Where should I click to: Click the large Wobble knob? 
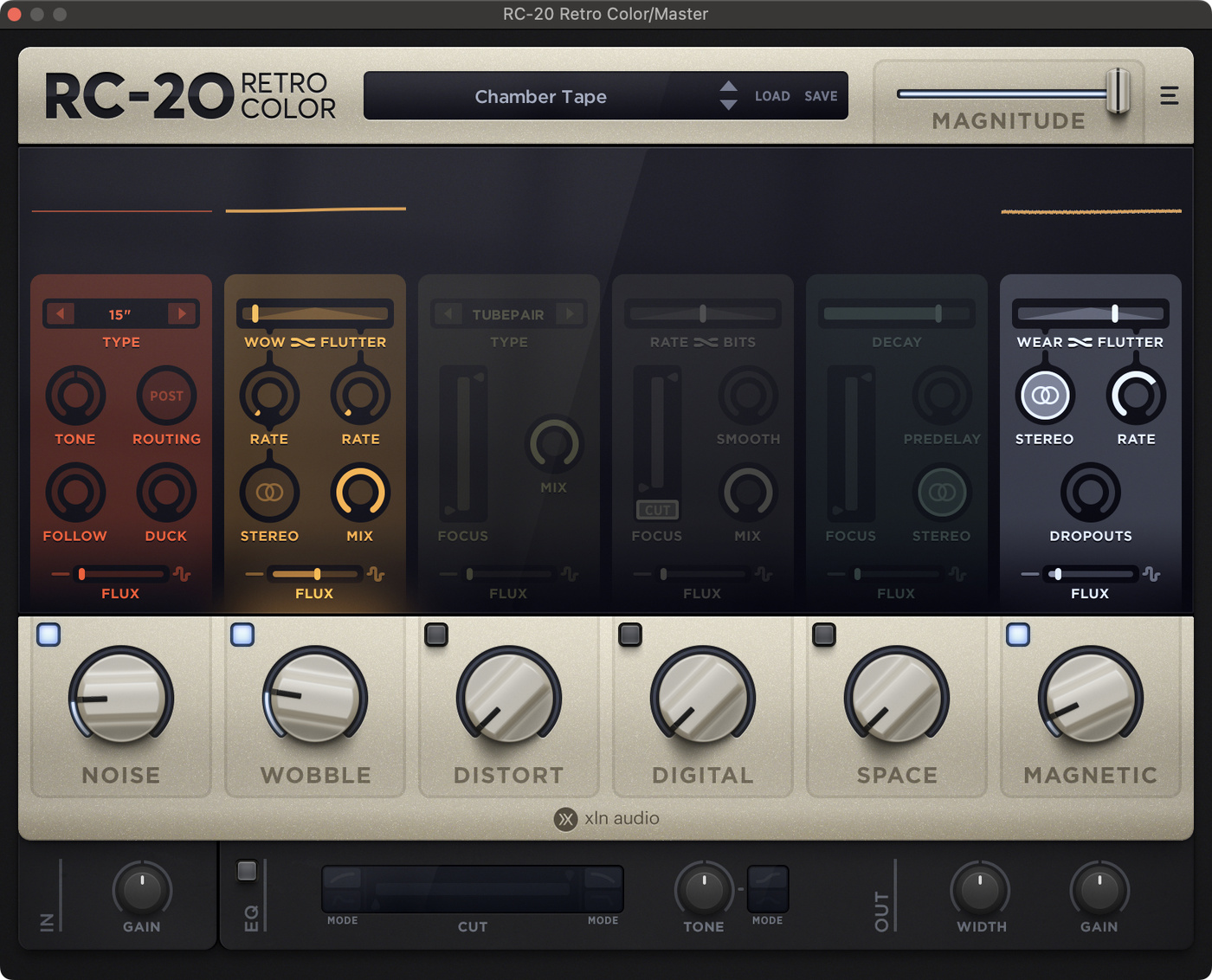[315, 697]
